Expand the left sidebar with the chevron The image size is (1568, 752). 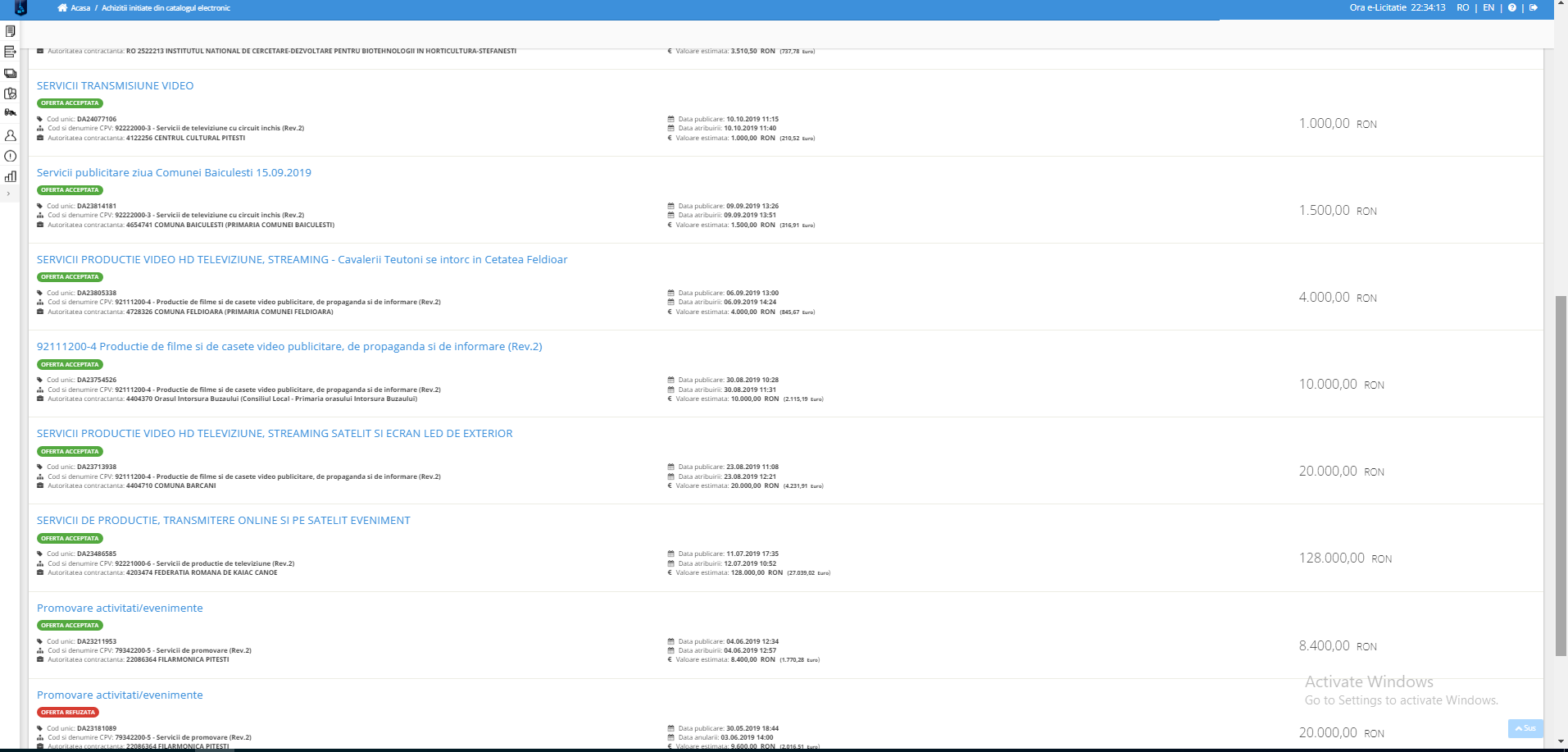pyautogui.click(x=8, y=194)
